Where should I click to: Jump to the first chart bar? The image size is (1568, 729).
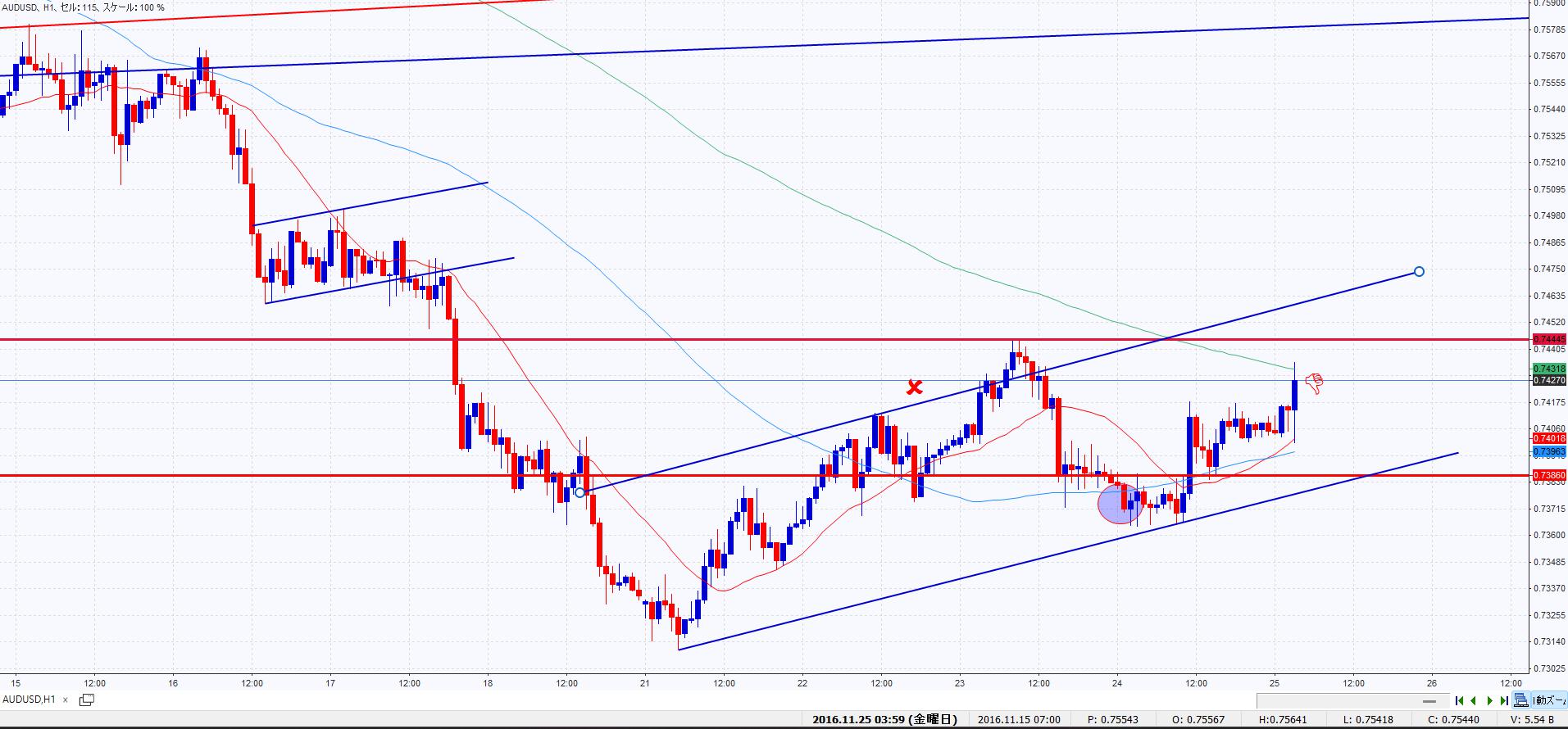pyautogui.click(x=1460, y=700)
